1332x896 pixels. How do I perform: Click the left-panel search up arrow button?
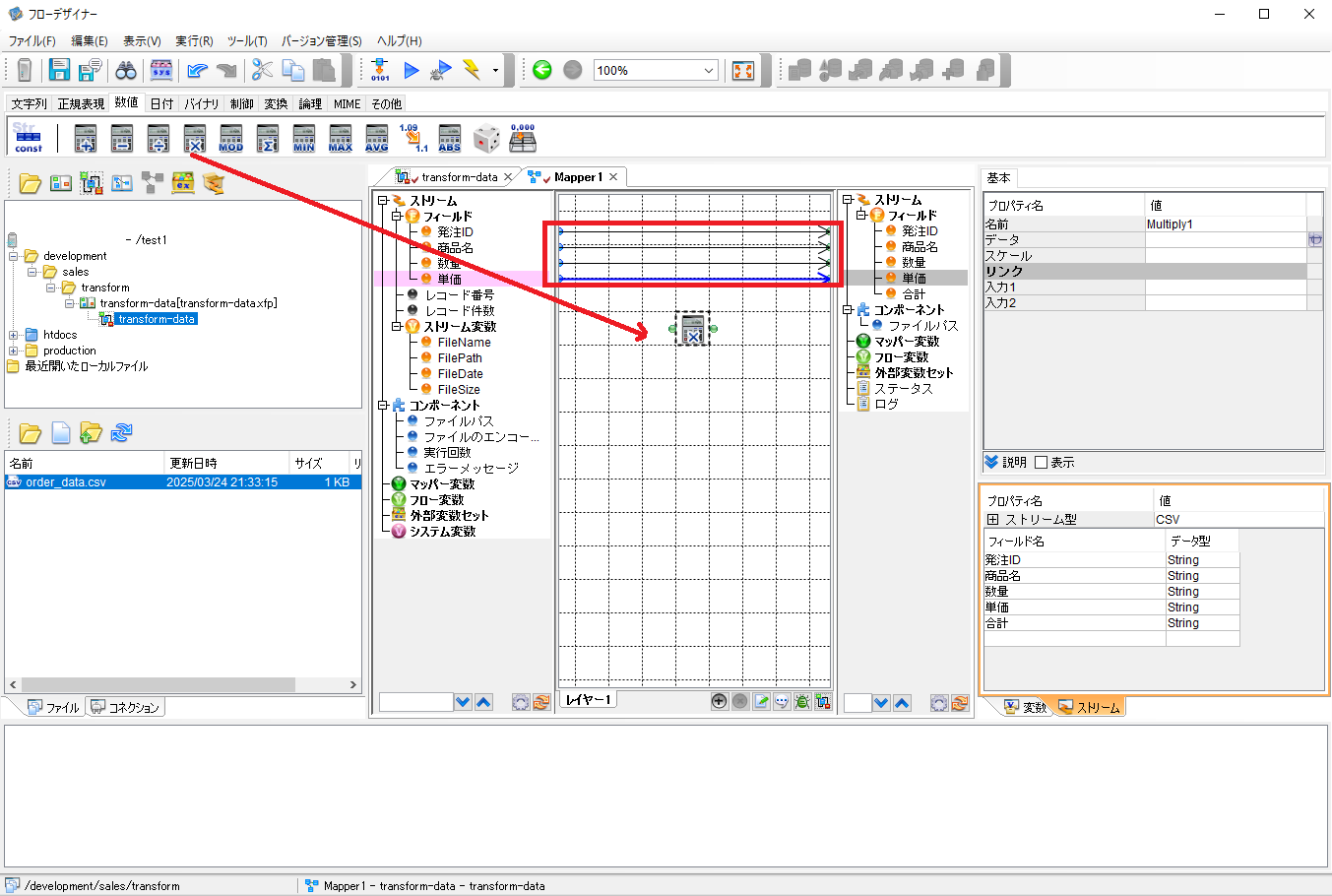coord(483,702)
